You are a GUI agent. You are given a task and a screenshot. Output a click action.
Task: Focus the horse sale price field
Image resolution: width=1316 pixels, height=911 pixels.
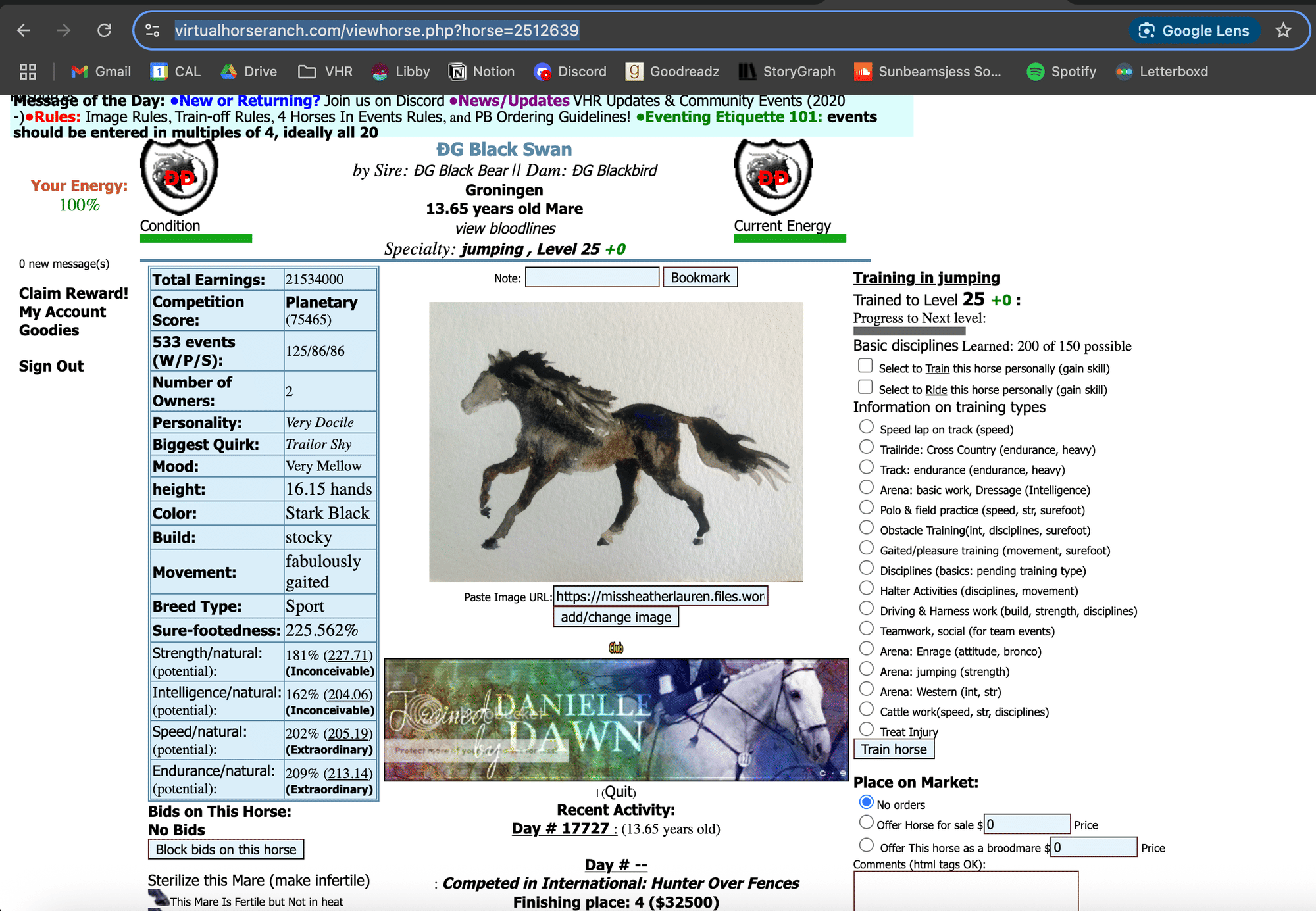(x=1027, y=824)
